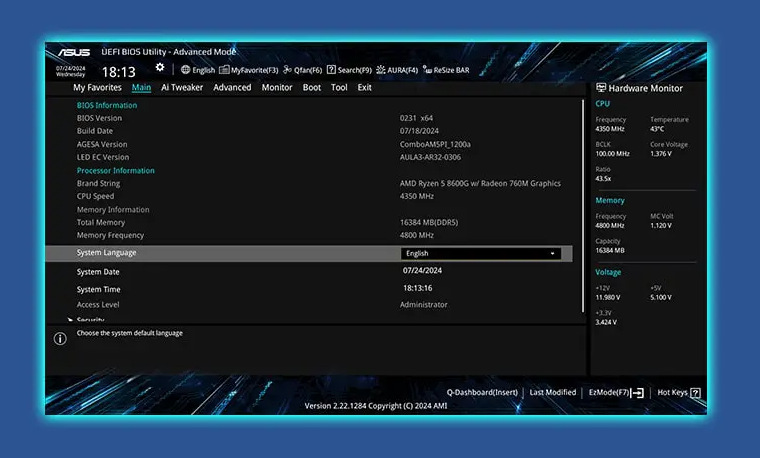This screenshot has width=760, height=458.
Task: Click the ASUS logo
Action: coord(74,52)
